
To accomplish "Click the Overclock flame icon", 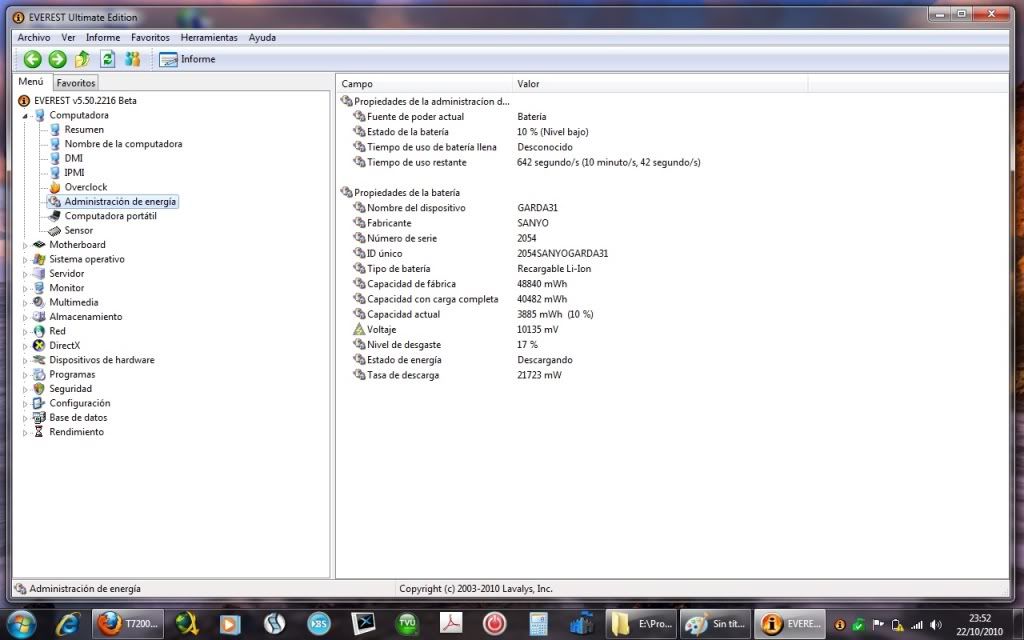I will (x=55, y=187).
